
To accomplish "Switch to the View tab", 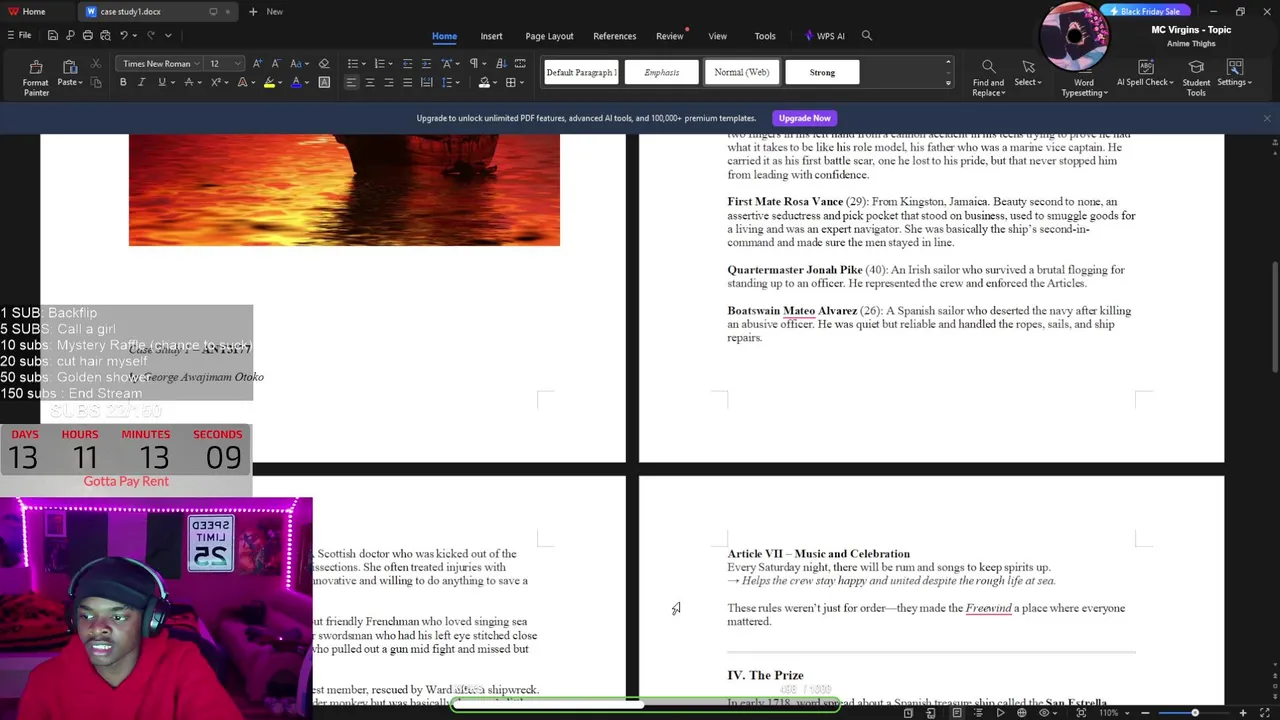I will (717, 36).
